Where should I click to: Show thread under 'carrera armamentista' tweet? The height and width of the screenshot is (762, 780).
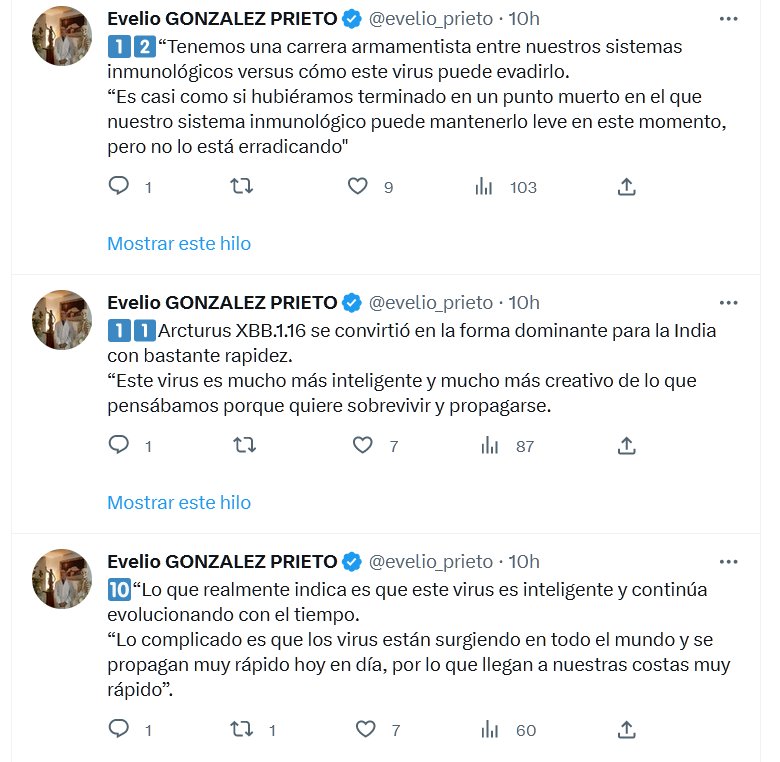click(179, 243)
